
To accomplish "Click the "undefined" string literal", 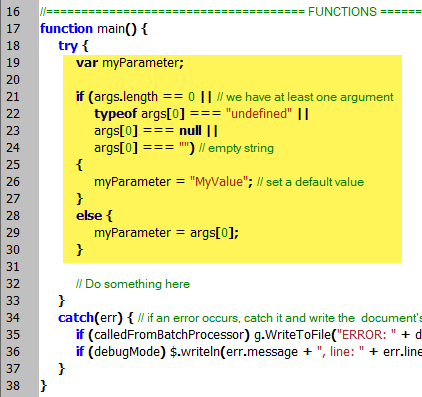I will [x=259, y=114].
